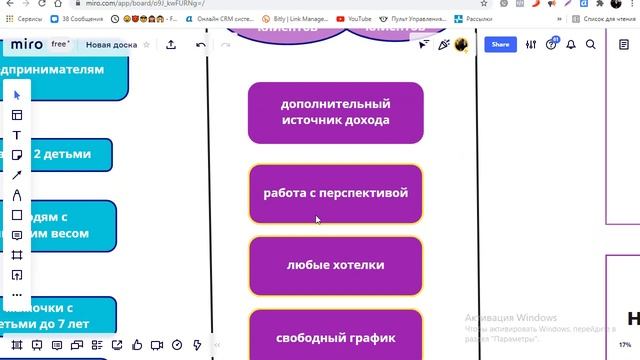The image size is (640, 360).
Task: Select the Shape rectangle tool
Action: [x=17, y=215]
